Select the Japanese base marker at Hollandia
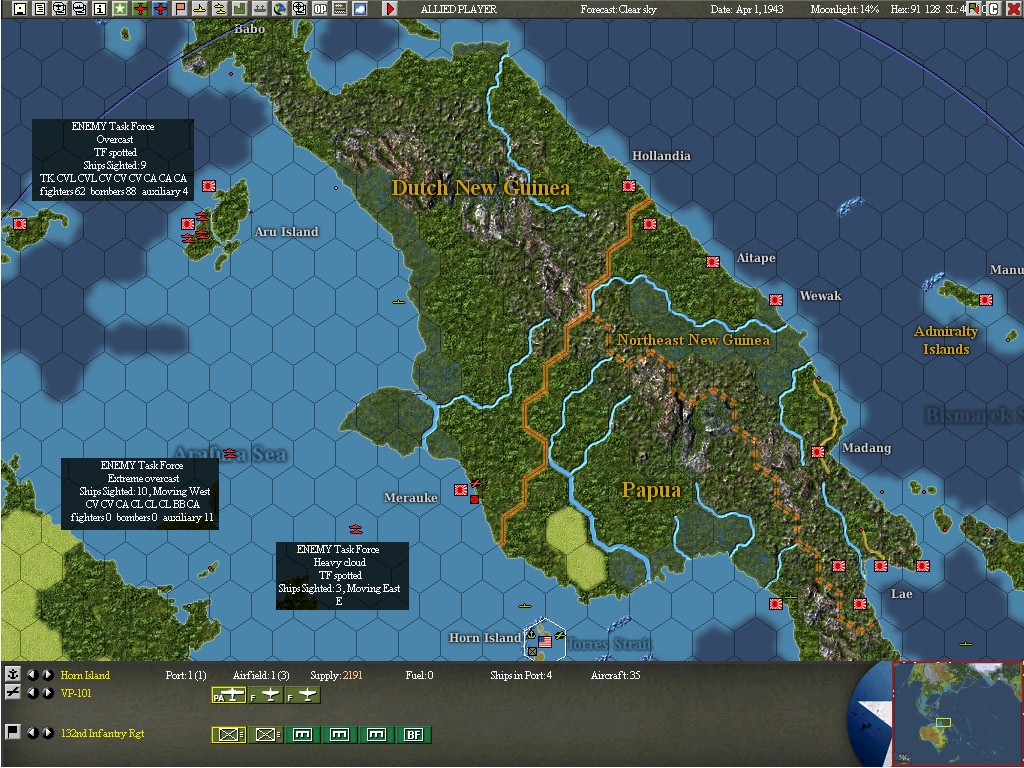 (629, 186)
